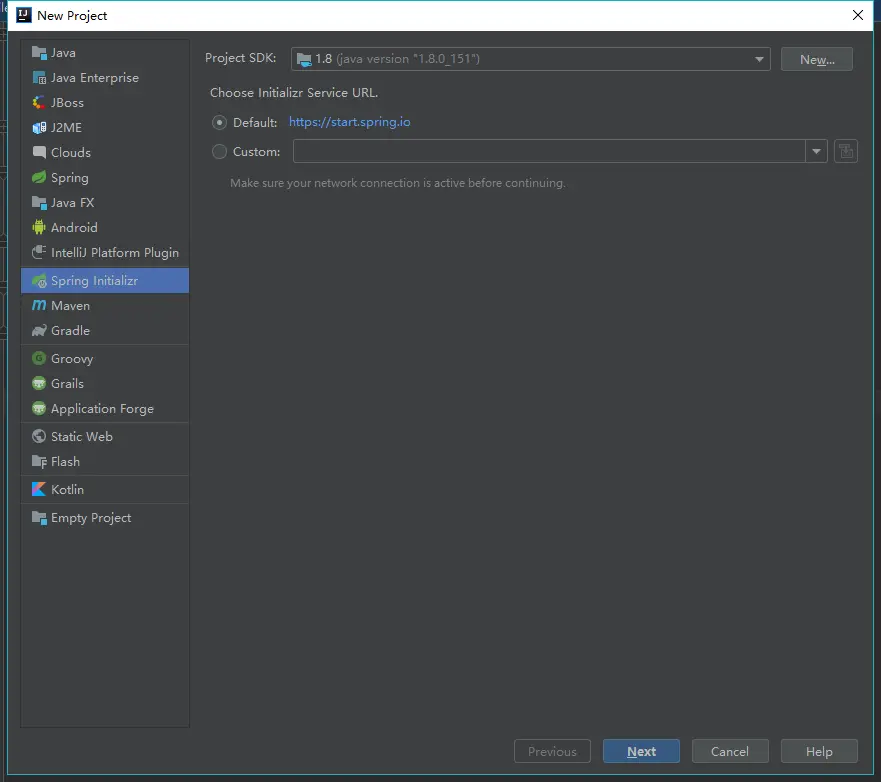Viewport: 881px width, 782px height.
Task: Expand the Custom URL history dropdown arrow
Action: [816, 151]
